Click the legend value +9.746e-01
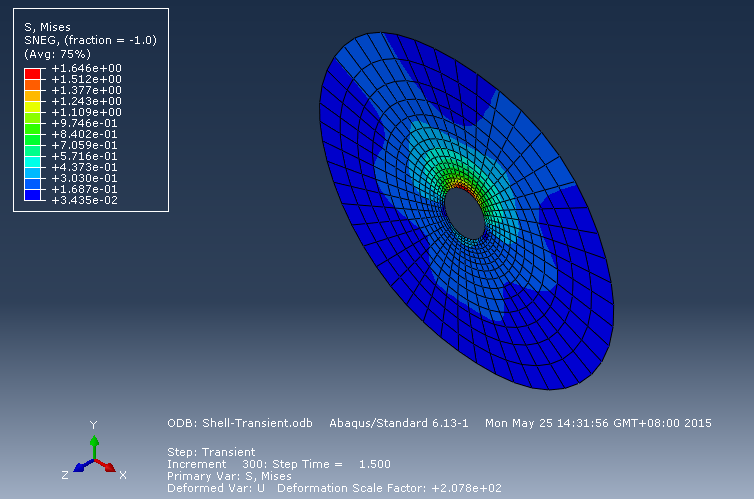 [x=85, y=124]
